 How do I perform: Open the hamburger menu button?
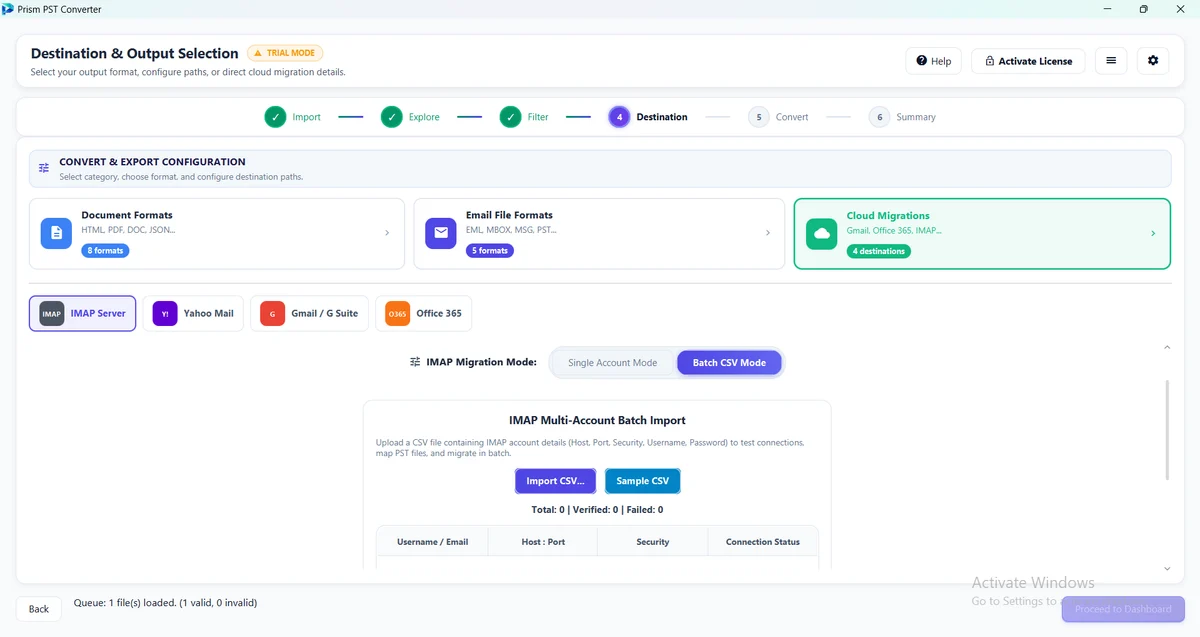[x=1111, y=61]
